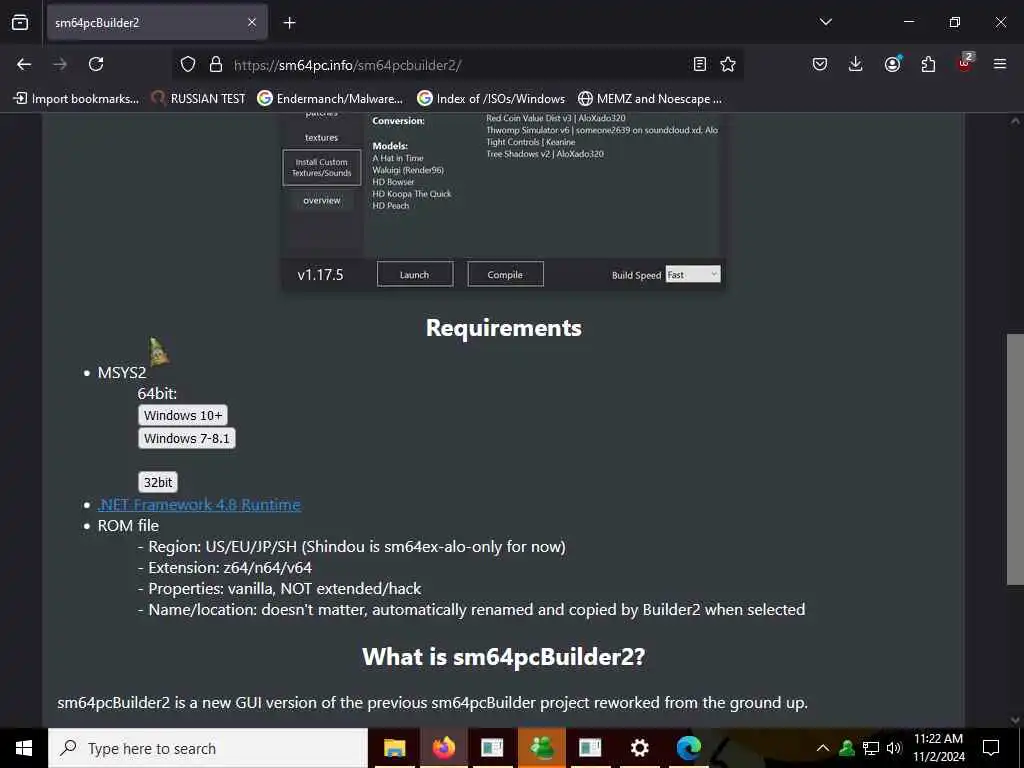Click the taskbar search box
Screen dimensions: 1024x768
point(208,748)
